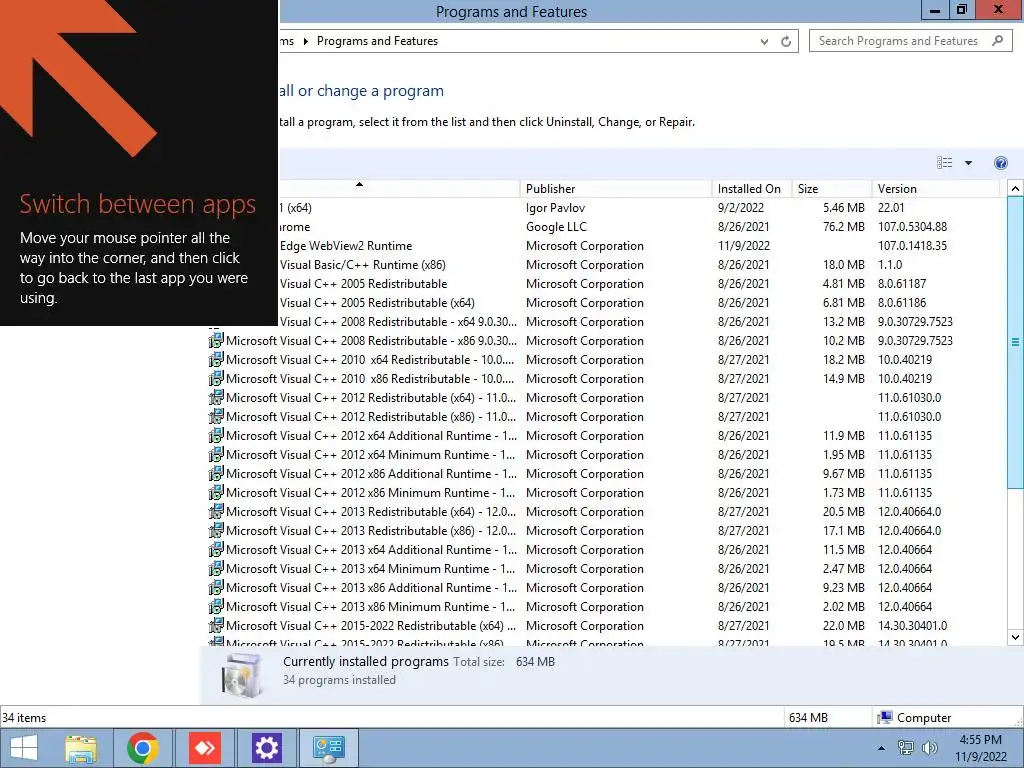Sort by Size column header
The height and width of the screenshot is (768, 1024).
tap(831, 189)
